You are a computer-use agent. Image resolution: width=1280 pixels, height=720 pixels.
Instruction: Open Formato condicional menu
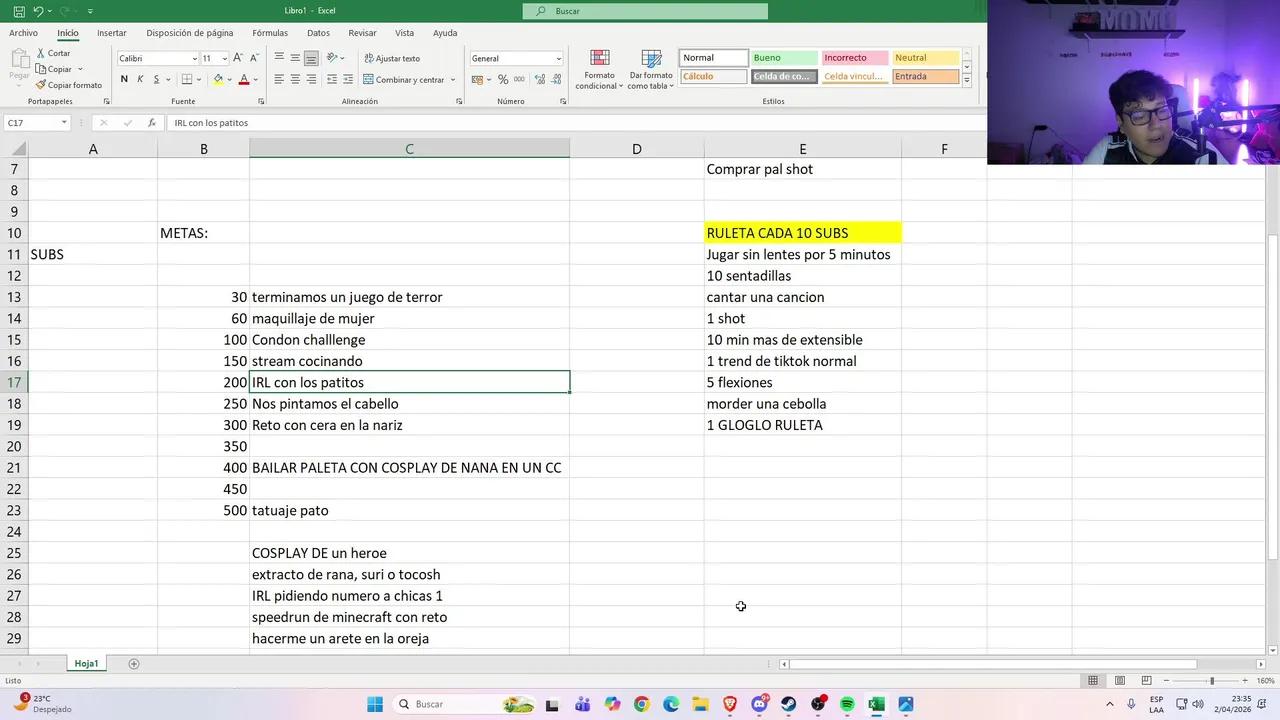pos(599,69)
